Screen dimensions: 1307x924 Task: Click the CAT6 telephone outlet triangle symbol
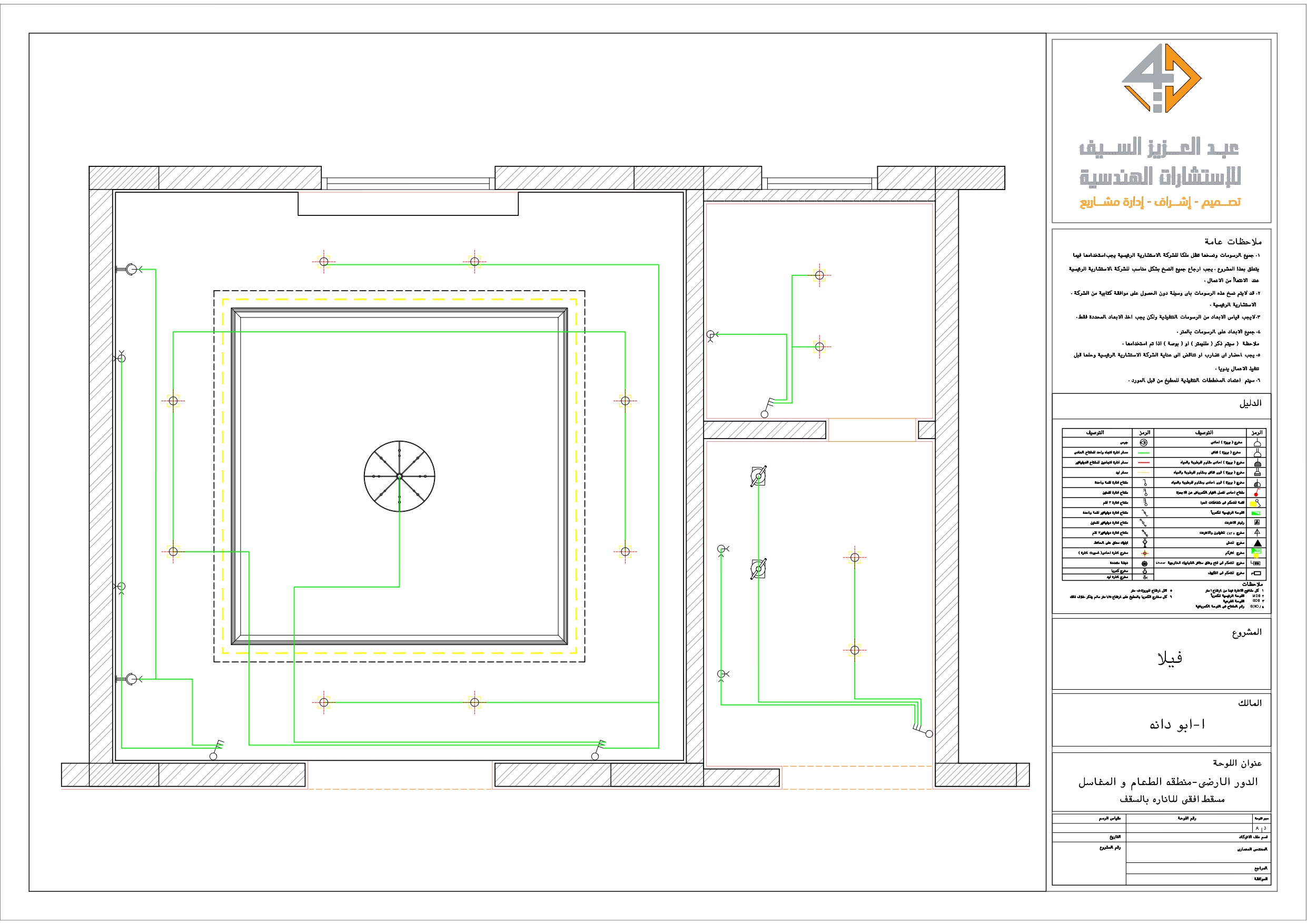coord(1258,533)
